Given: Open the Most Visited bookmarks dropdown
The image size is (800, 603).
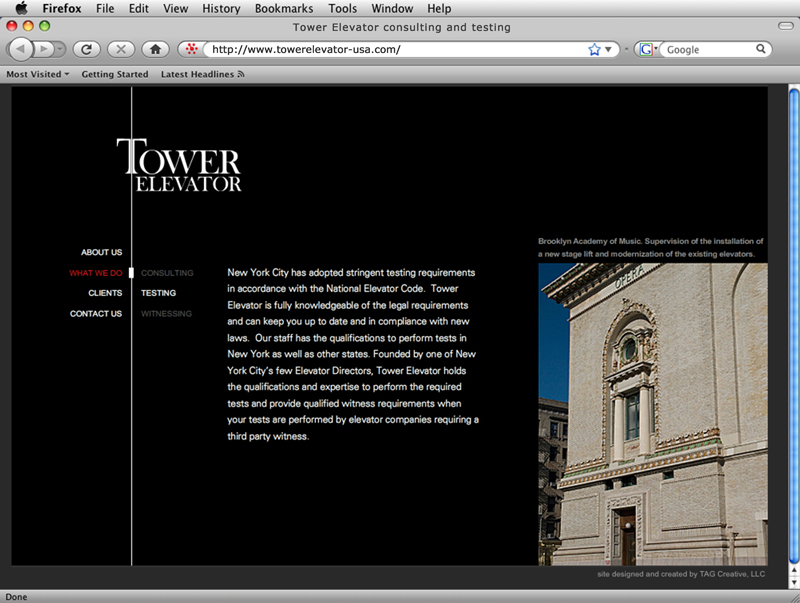Looking at the screenshot, I should point(38,74).
